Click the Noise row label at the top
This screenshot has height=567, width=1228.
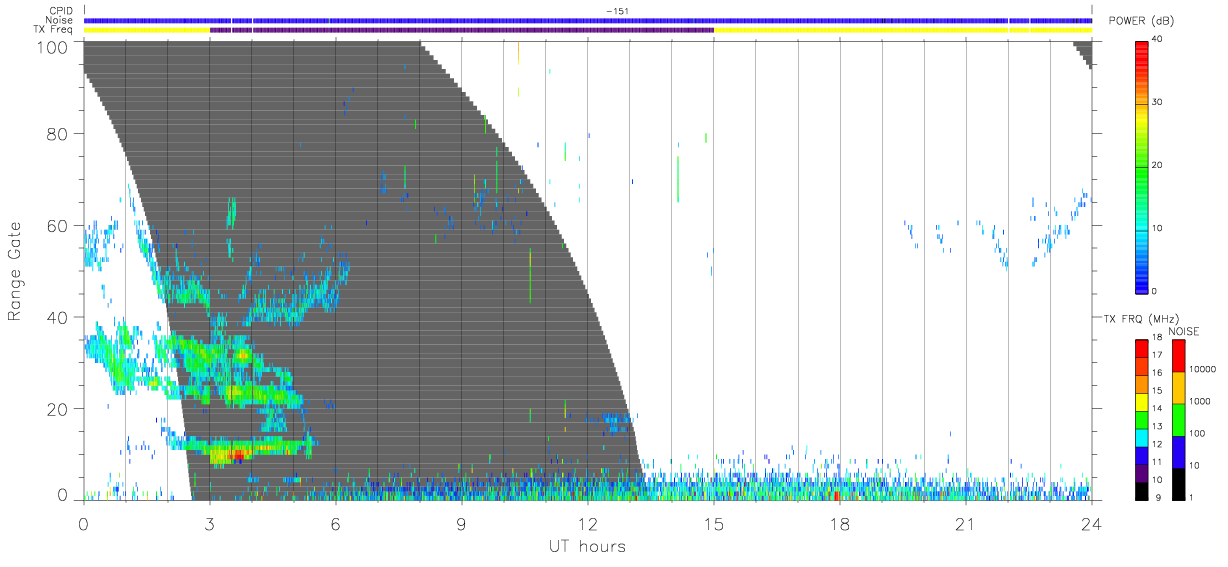click(59, 20)
